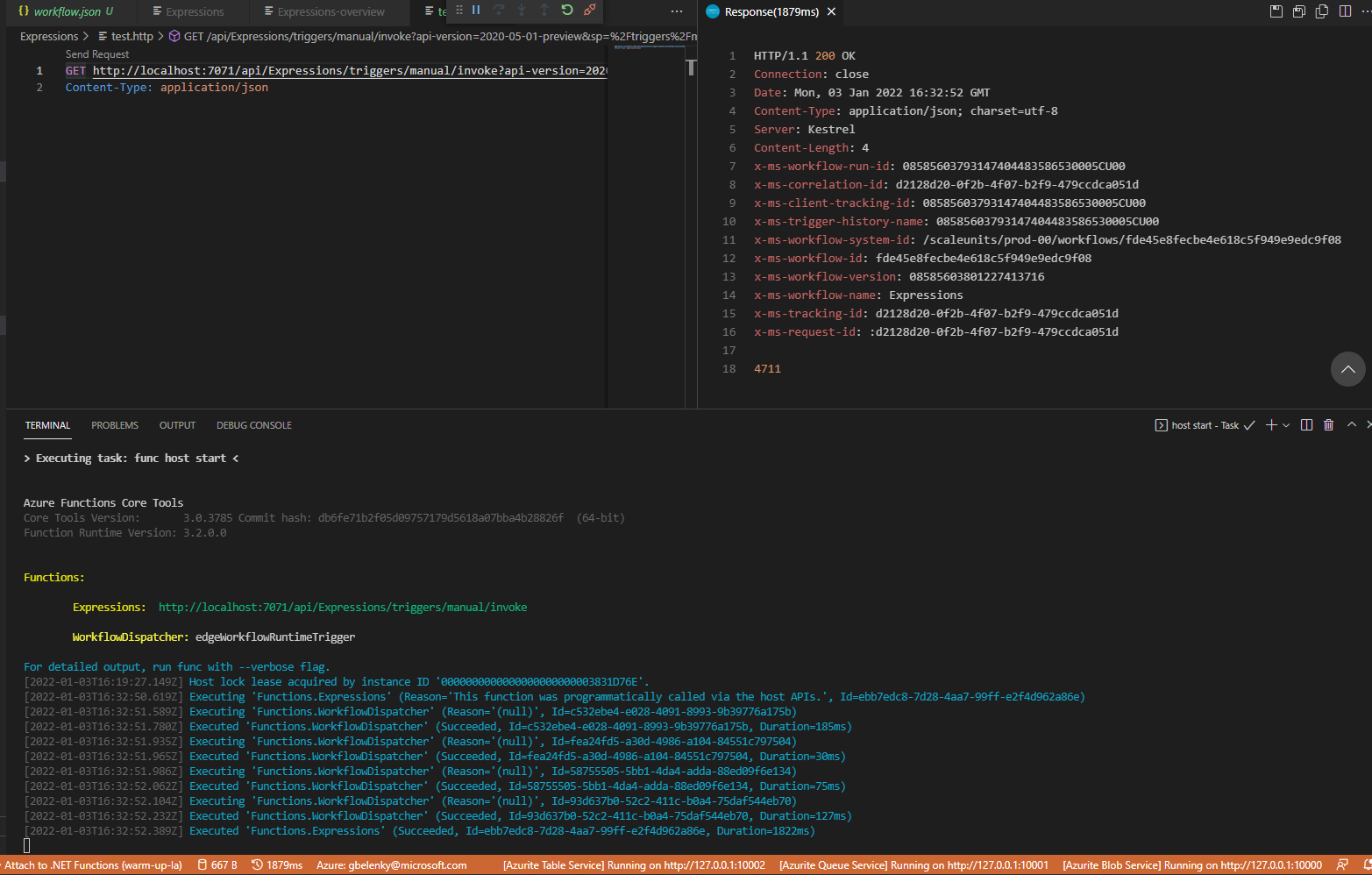Switch to the PROBLEMS panel tab
Image resolution: width=1372 pixels, height=875 pixels.
tap(115, 425)
